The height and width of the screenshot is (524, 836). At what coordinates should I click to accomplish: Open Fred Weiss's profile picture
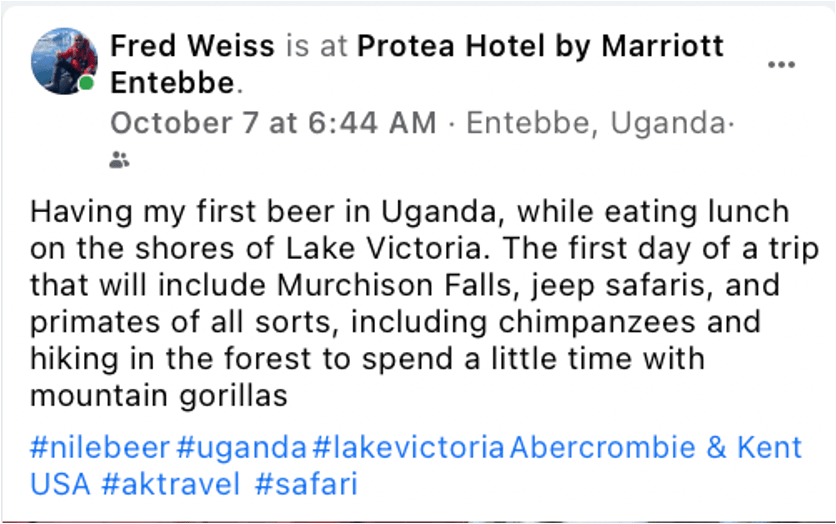pyautogui.click(x=64, y=60)
